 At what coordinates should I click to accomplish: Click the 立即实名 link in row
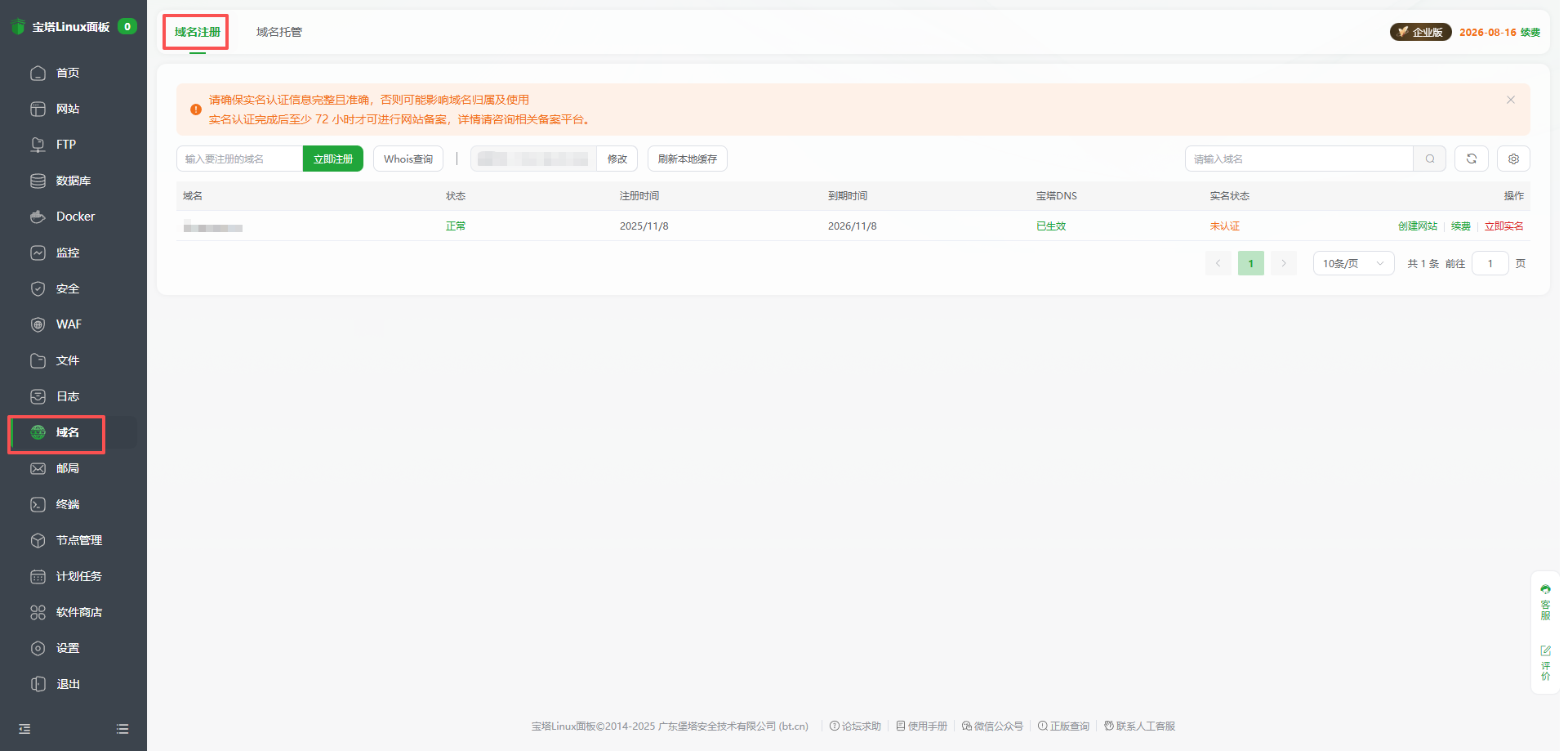pos(1503,226)
